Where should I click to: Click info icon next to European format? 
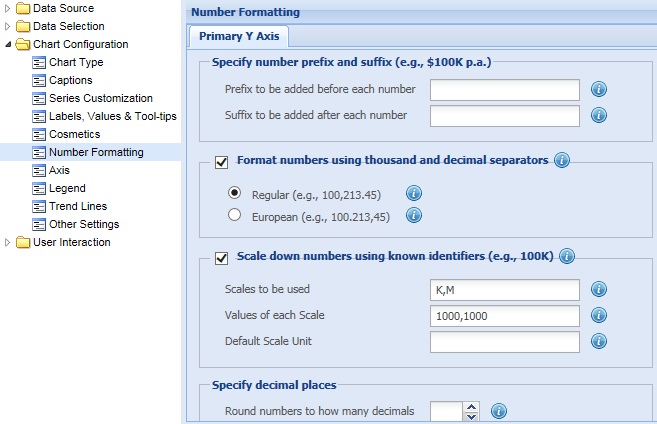pos(413,215)
